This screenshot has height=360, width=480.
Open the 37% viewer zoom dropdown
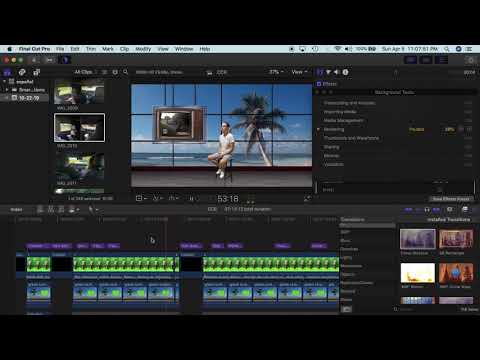pyautogui.click(x=276, y=72)
